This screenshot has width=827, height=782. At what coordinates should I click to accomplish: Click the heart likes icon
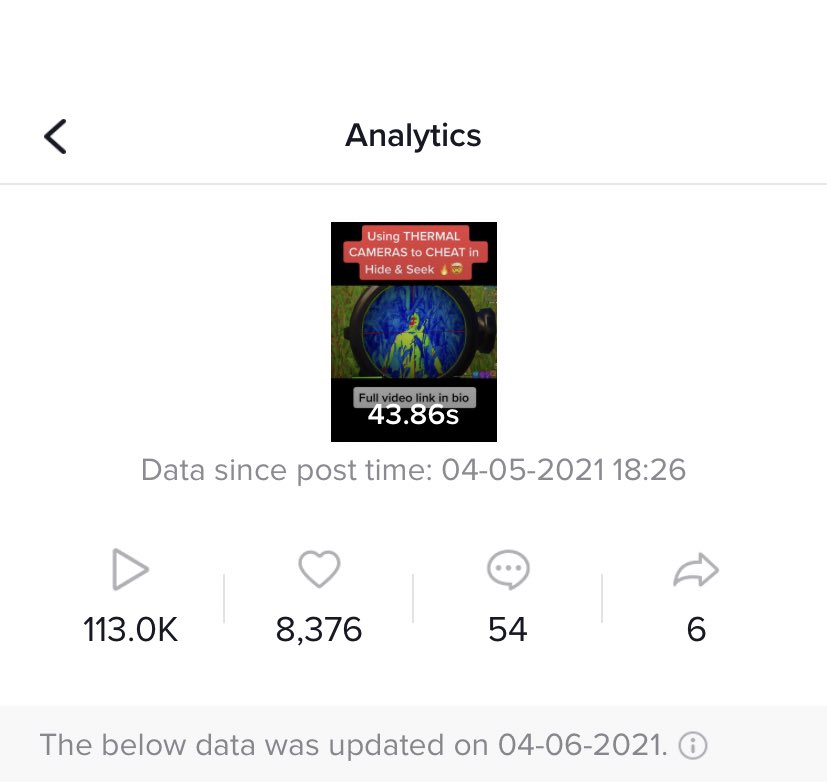click(319, 570)
